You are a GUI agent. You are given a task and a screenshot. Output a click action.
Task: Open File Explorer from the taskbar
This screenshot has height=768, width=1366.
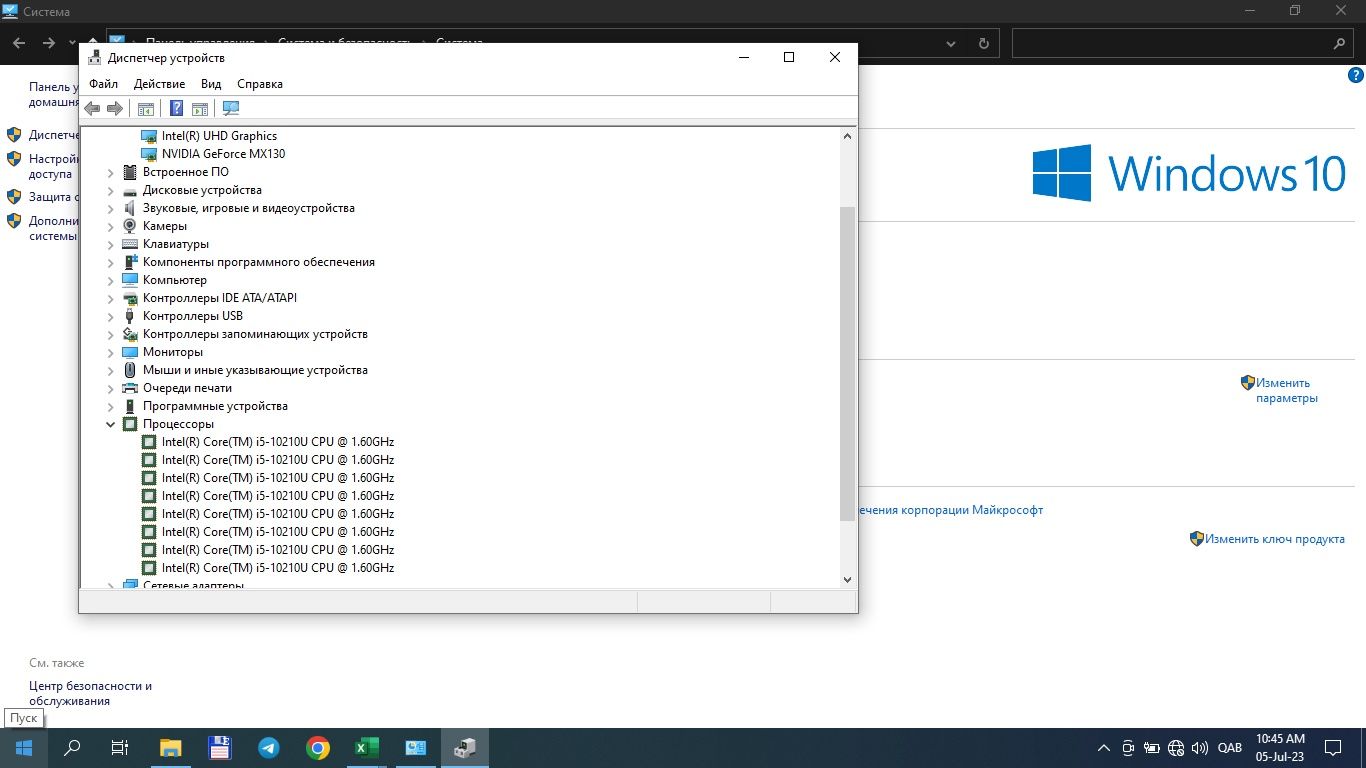[171, 748]
